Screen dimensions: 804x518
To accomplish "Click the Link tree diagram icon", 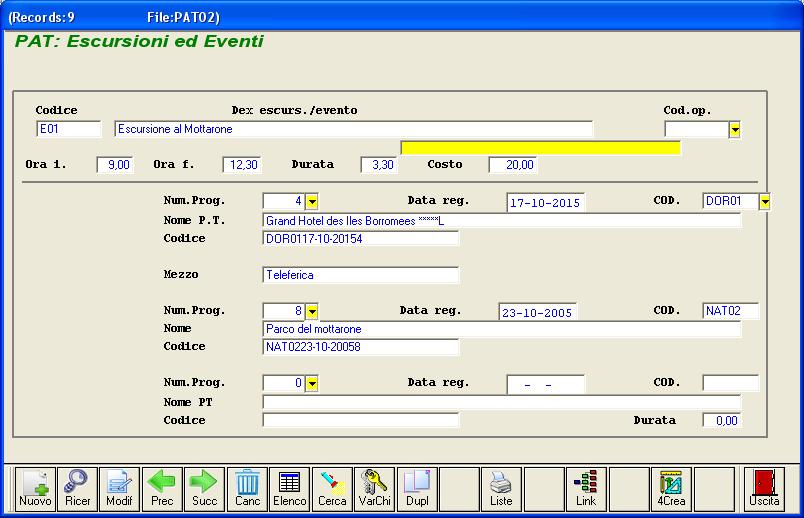I will [586, 489].
